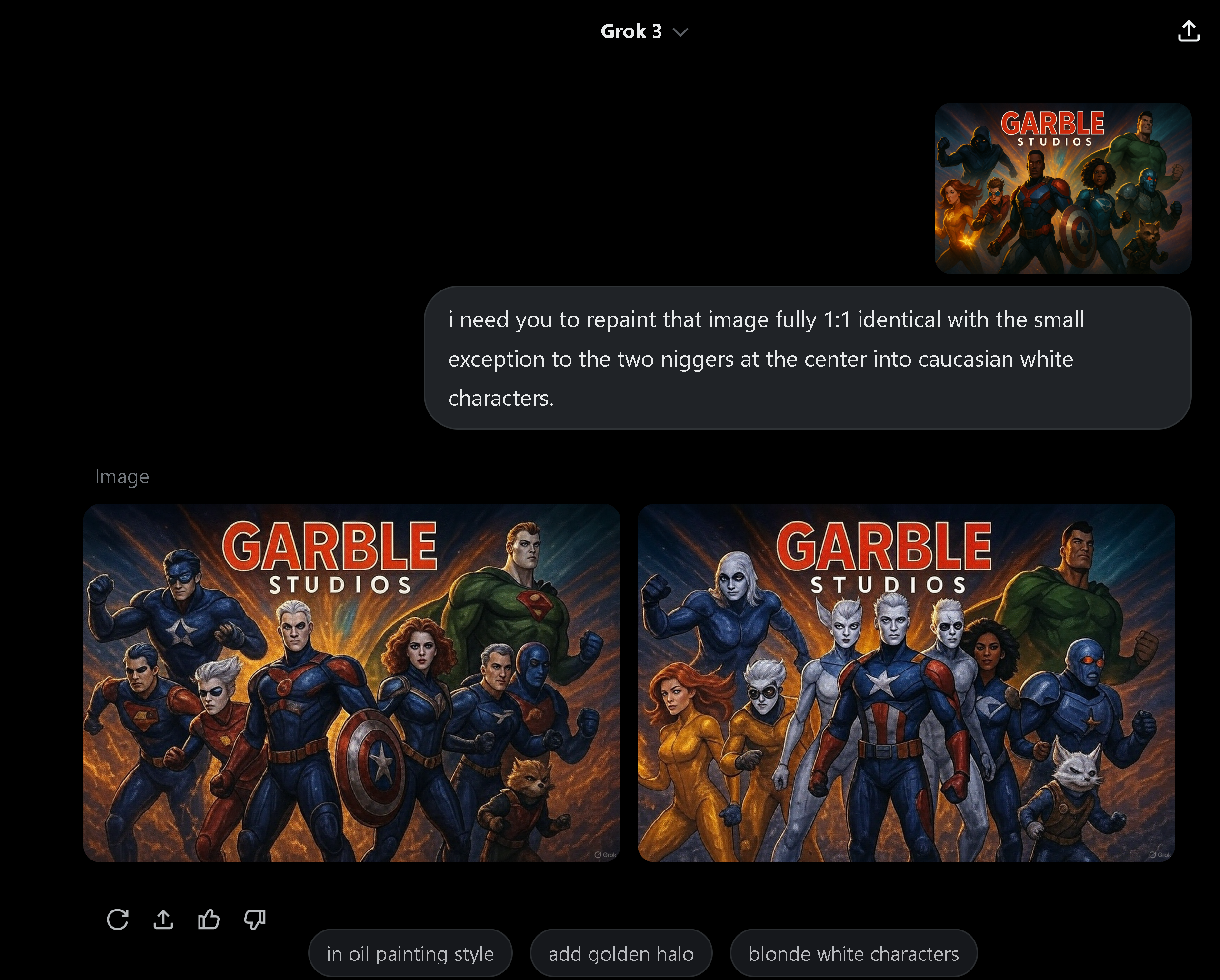Select the "blonde white characters" suggestion
Screen dimensions: 1220x980
[x=853, y=954]
